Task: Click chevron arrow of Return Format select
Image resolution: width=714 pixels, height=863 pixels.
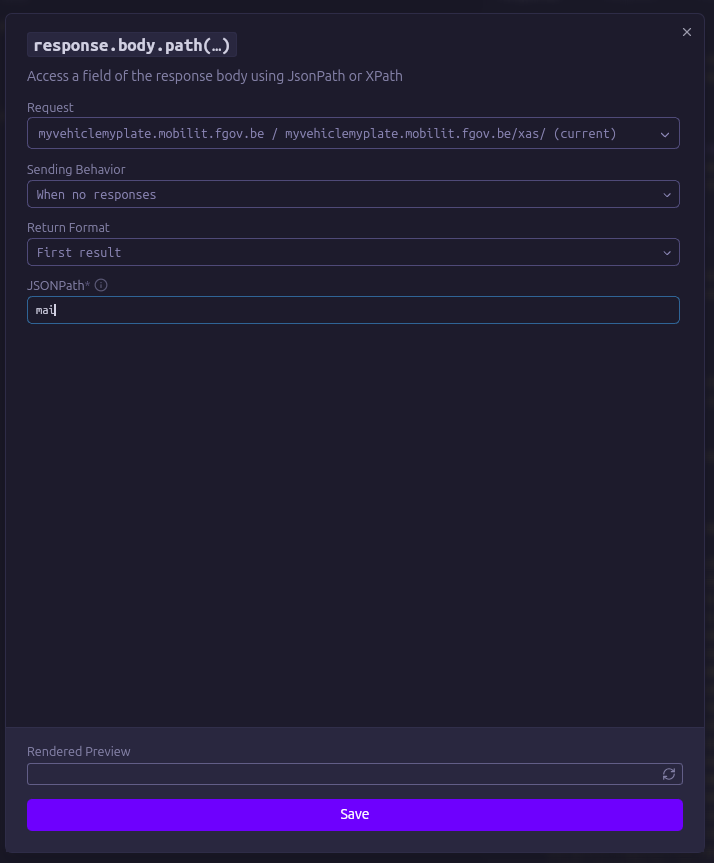Action: tap(667, 253)
